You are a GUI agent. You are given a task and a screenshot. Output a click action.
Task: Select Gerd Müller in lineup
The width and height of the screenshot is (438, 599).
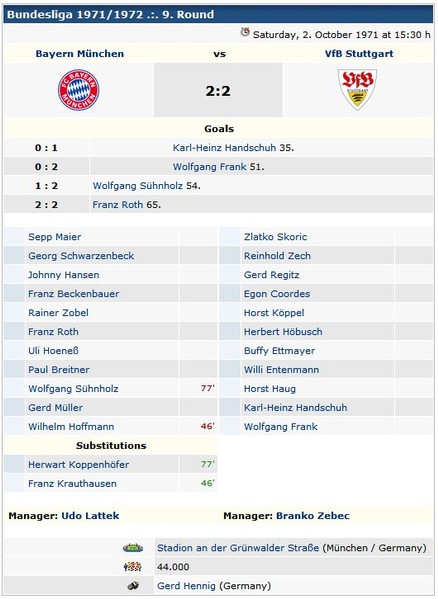coord(55,408)
